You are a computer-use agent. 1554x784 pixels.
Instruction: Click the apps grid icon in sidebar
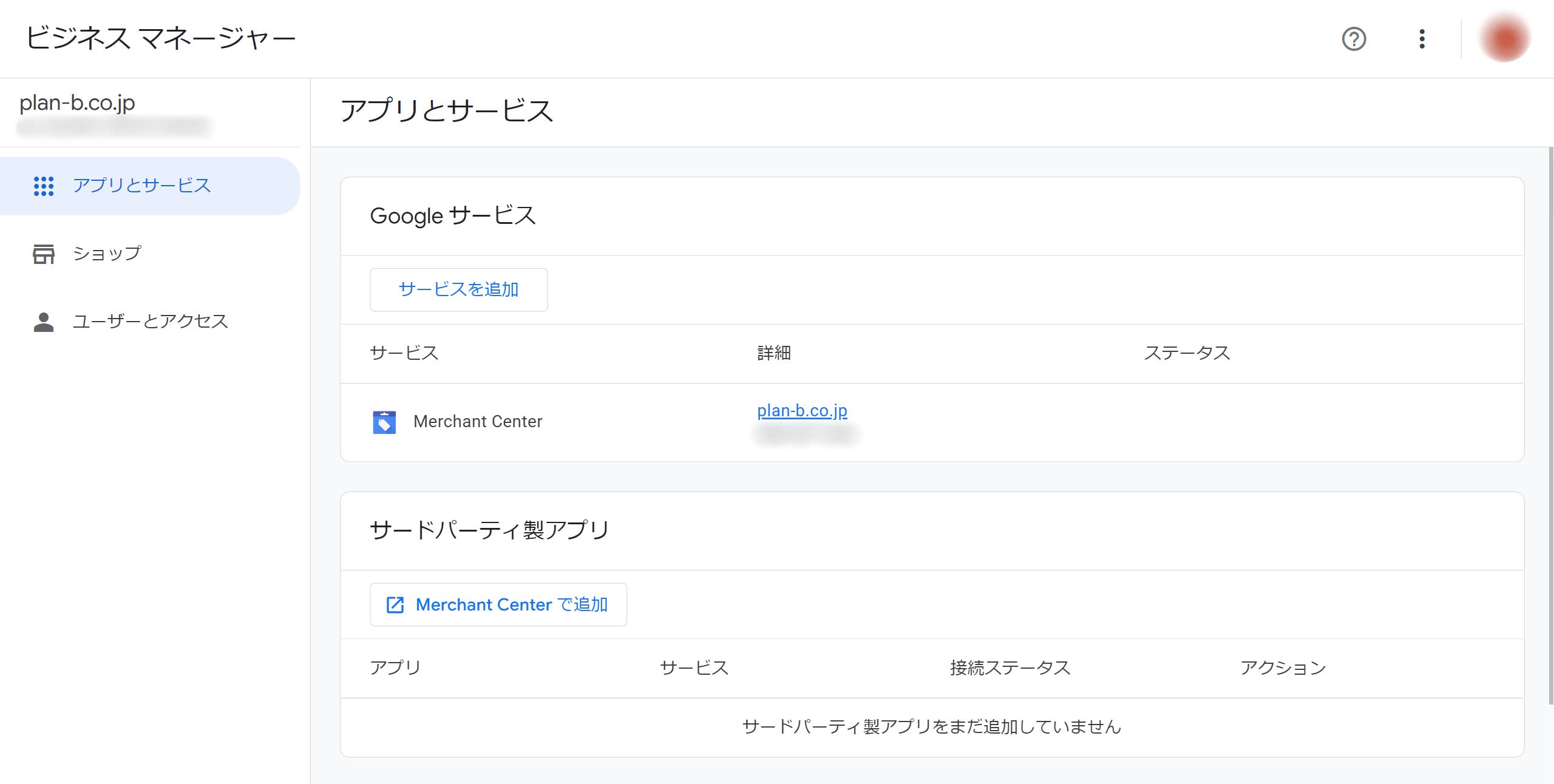point(44,186)
